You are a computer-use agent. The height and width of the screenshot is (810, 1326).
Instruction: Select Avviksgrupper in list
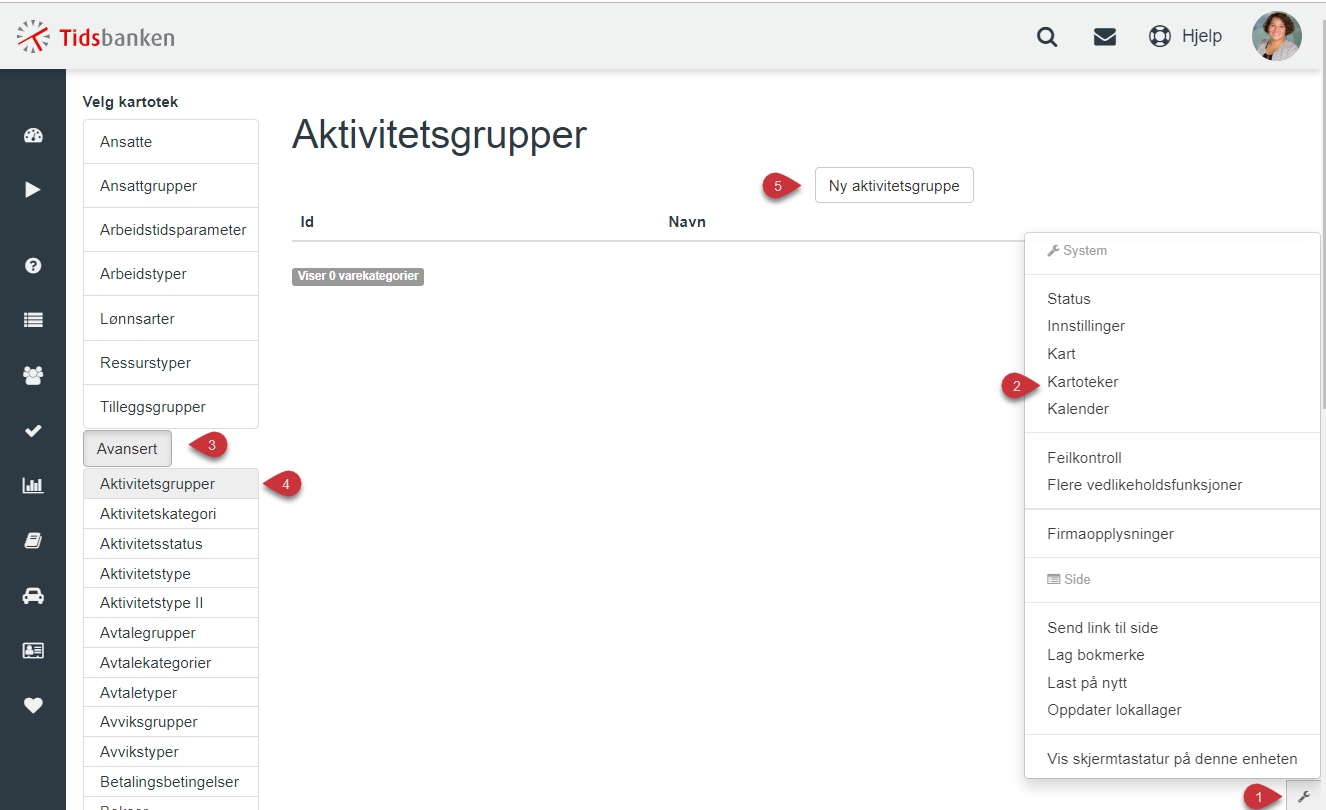[x=171, y=722]
